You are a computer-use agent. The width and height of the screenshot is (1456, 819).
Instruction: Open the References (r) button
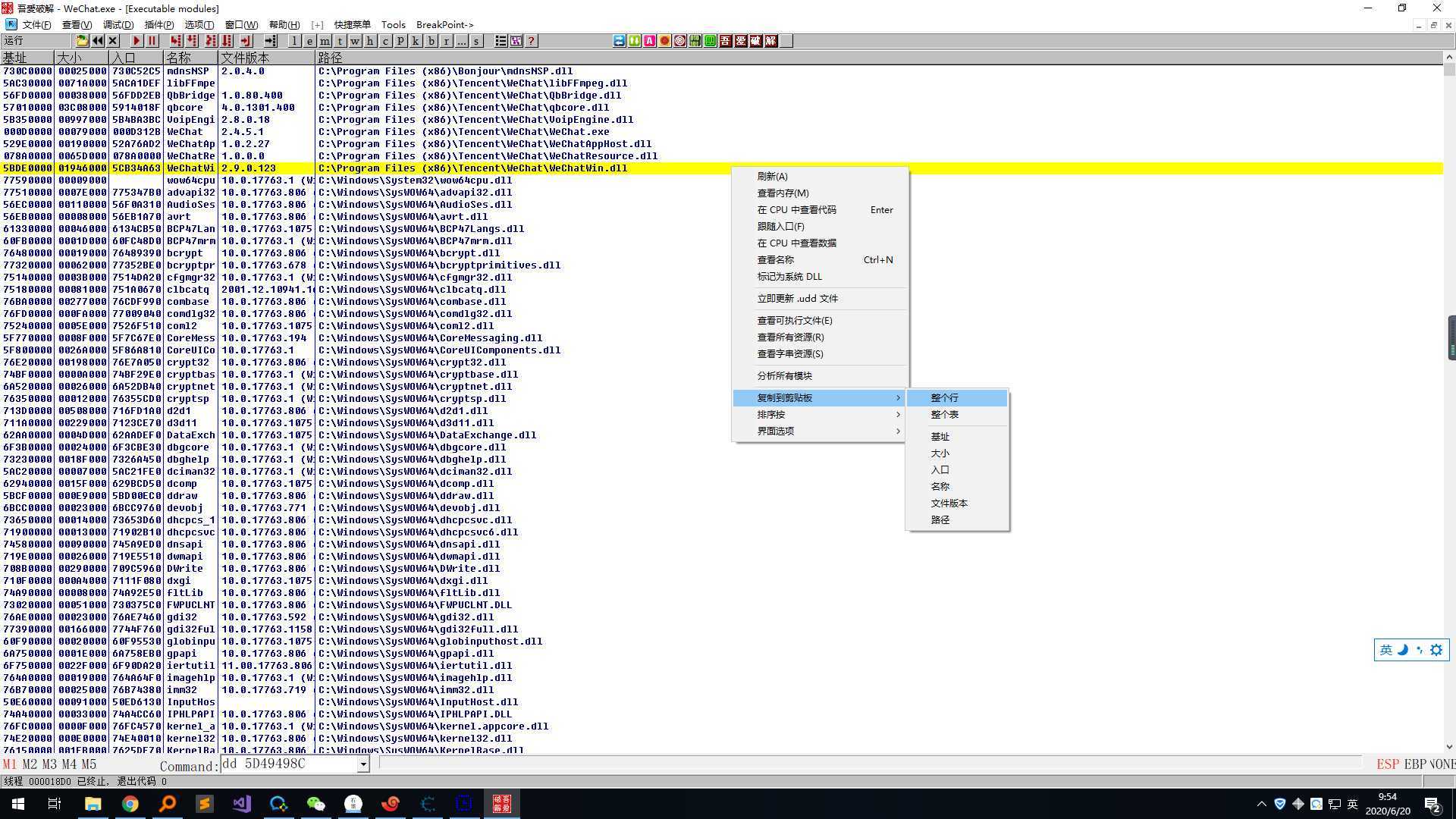pos(447,41)
